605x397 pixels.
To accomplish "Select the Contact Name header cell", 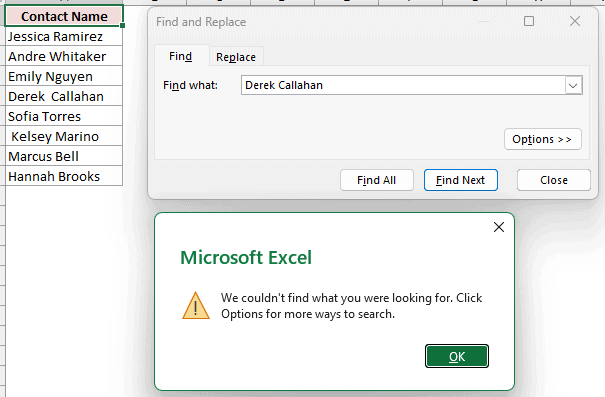I will [x=64, y=16].
